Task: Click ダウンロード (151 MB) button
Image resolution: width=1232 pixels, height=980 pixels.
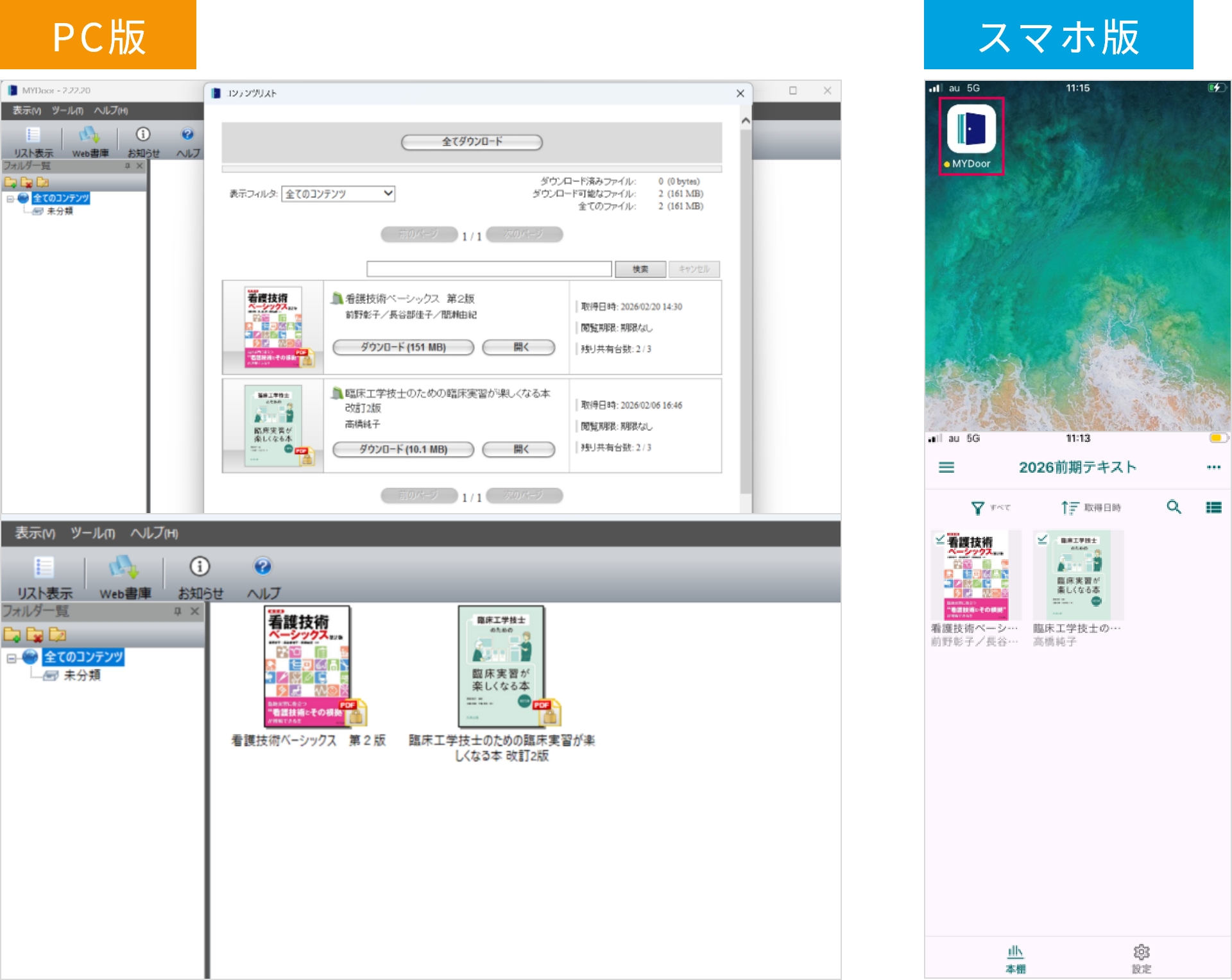Action: click(403, 348)
